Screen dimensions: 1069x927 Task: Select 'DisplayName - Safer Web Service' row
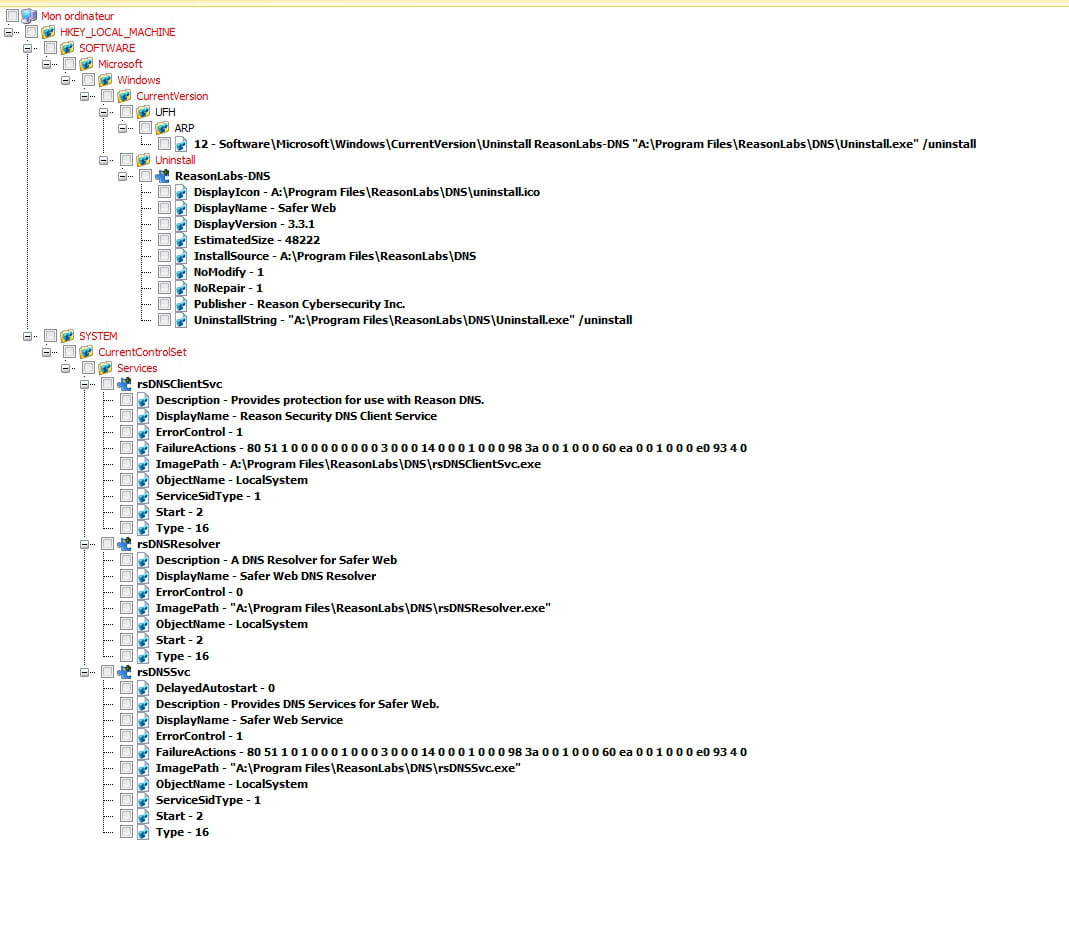(249, 720)
